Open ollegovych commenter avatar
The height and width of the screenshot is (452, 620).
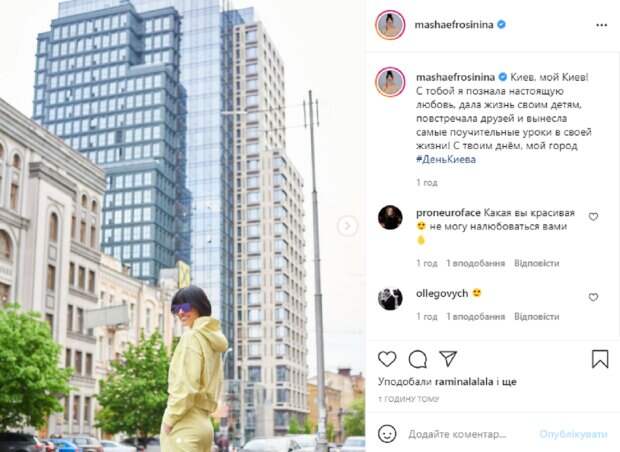coord(390,298)
